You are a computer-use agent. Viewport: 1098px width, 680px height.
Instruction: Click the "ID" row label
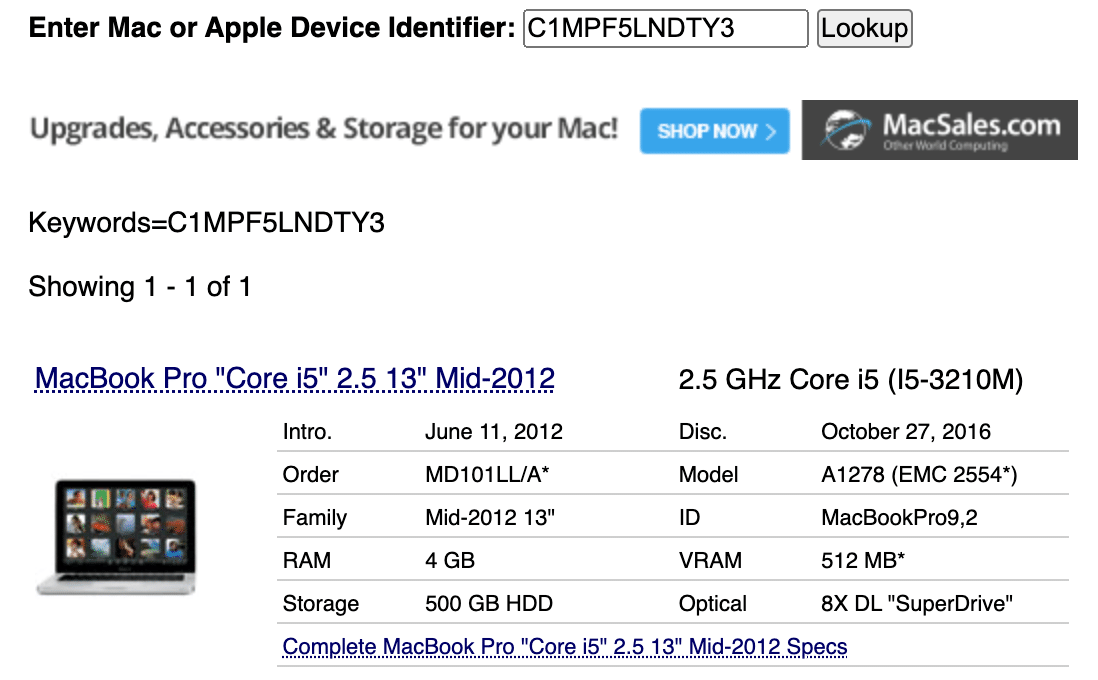[689, 518]
